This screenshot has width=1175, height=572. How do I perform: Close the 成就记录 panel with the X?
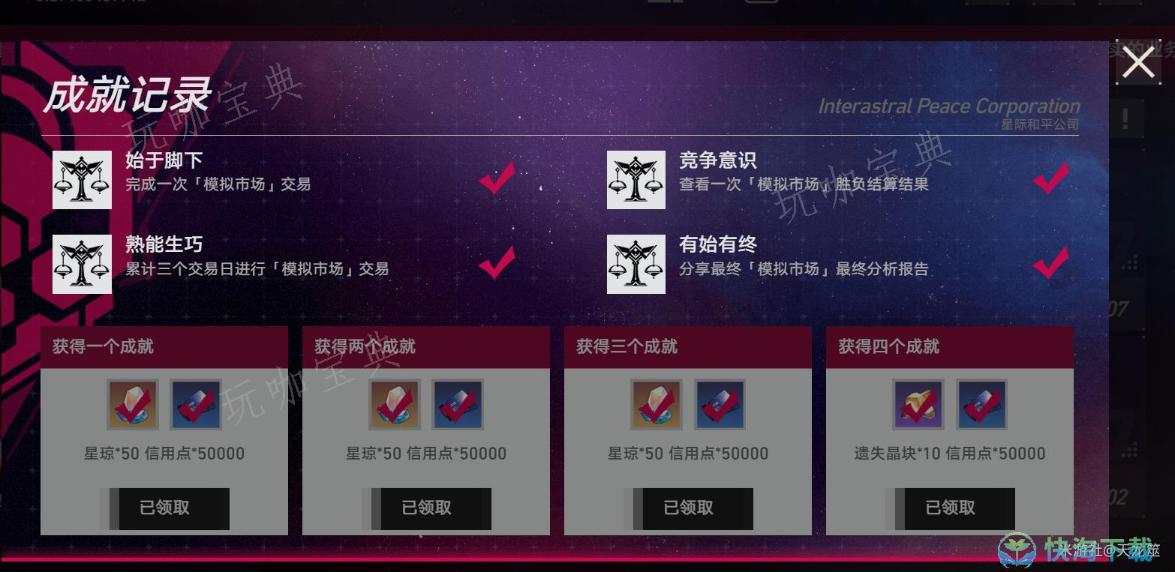[x=1138, y=62]
